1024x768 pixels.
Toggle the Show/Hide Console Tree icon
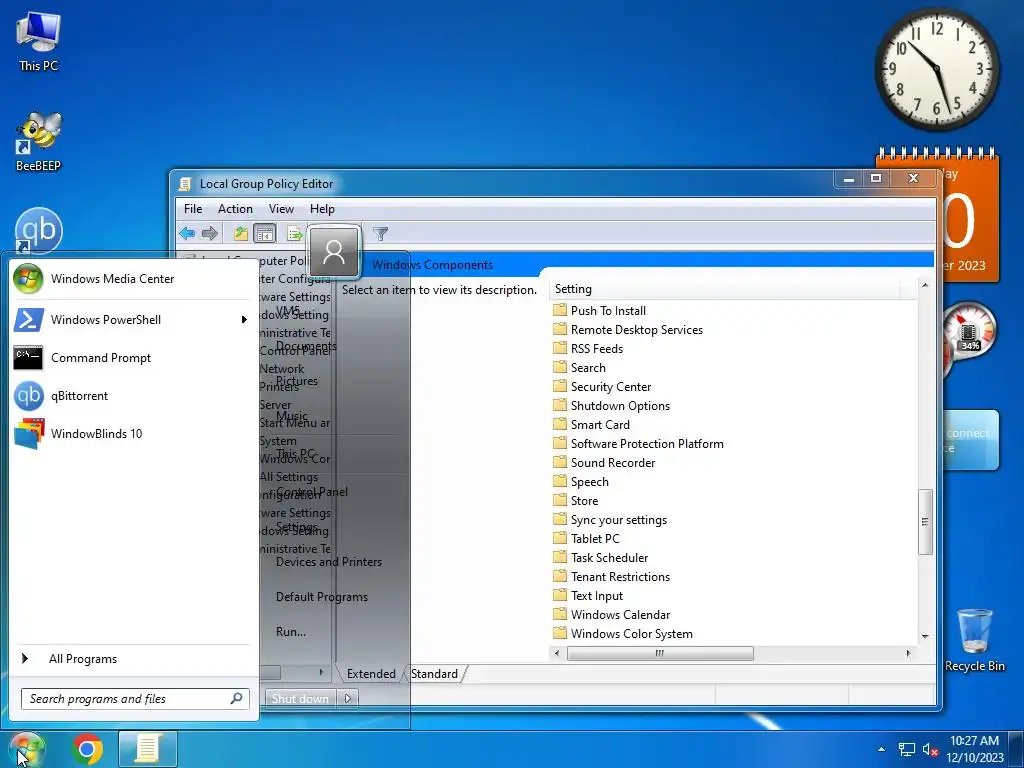(x=264, y=233)
